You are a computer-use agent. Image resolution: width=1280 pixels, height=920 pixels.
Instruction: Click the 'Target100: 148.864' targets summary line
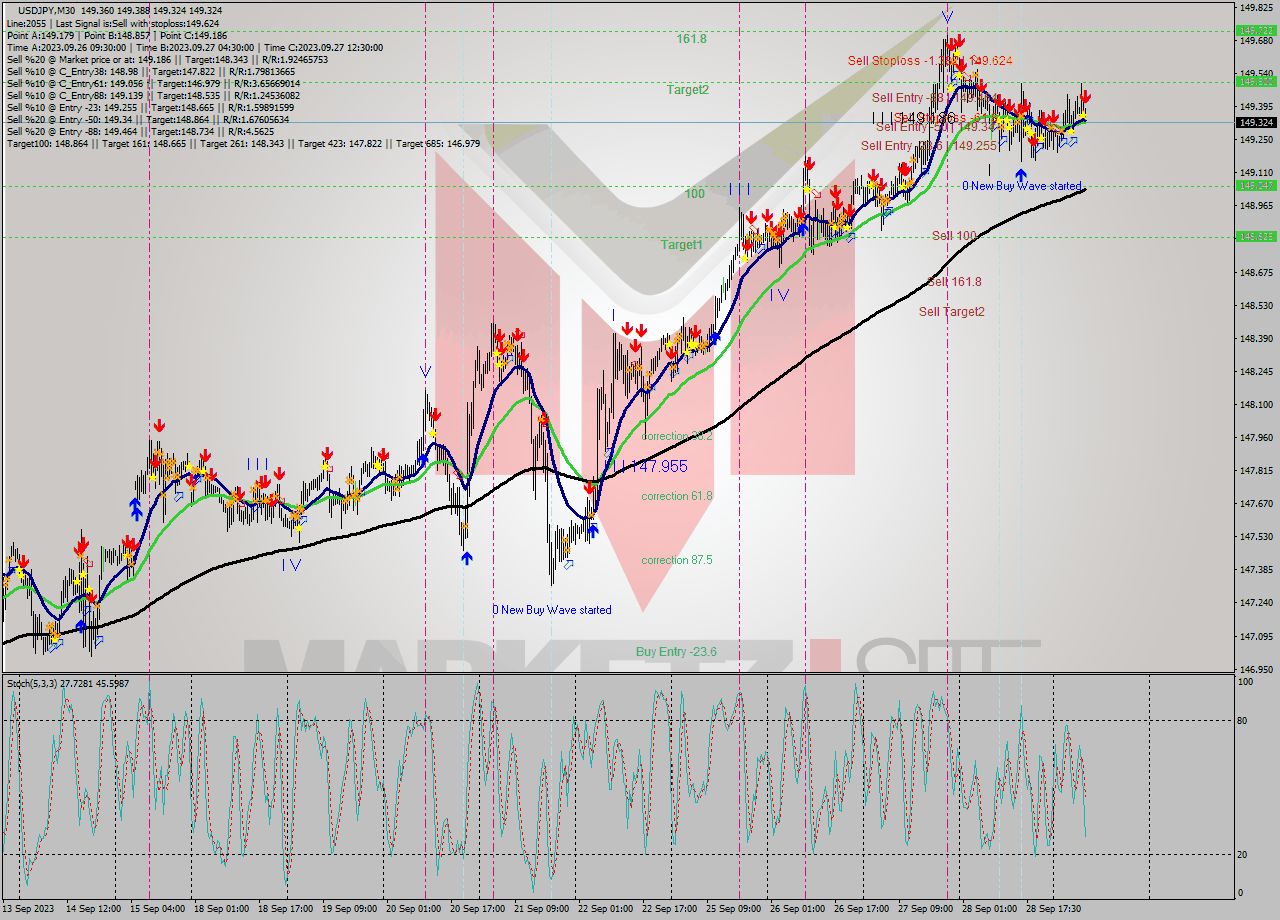tap(243, 144)
